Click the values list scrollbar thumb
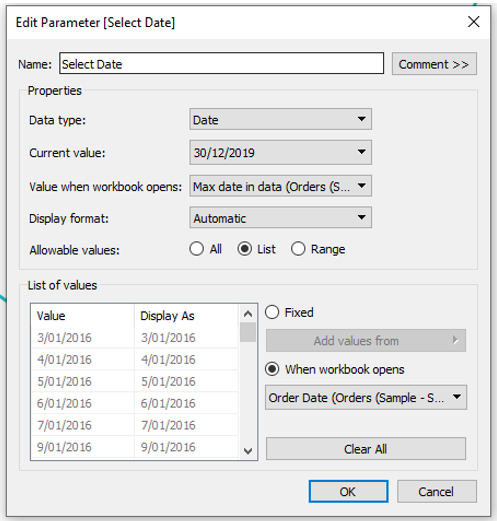The image size is (497, 521). tap(248, 332)
